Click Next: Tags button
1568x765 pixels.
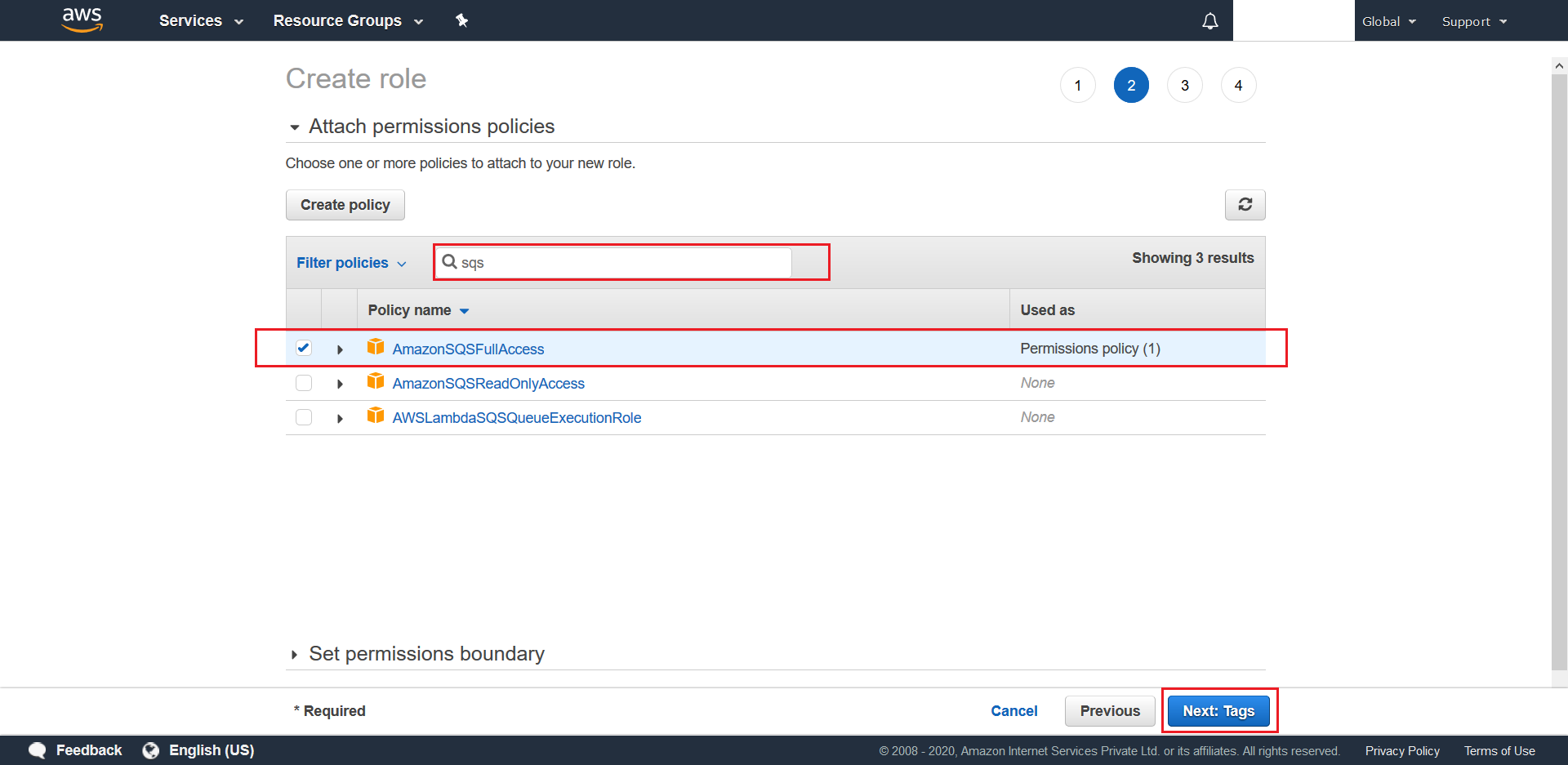click(x=1218, y=711)
